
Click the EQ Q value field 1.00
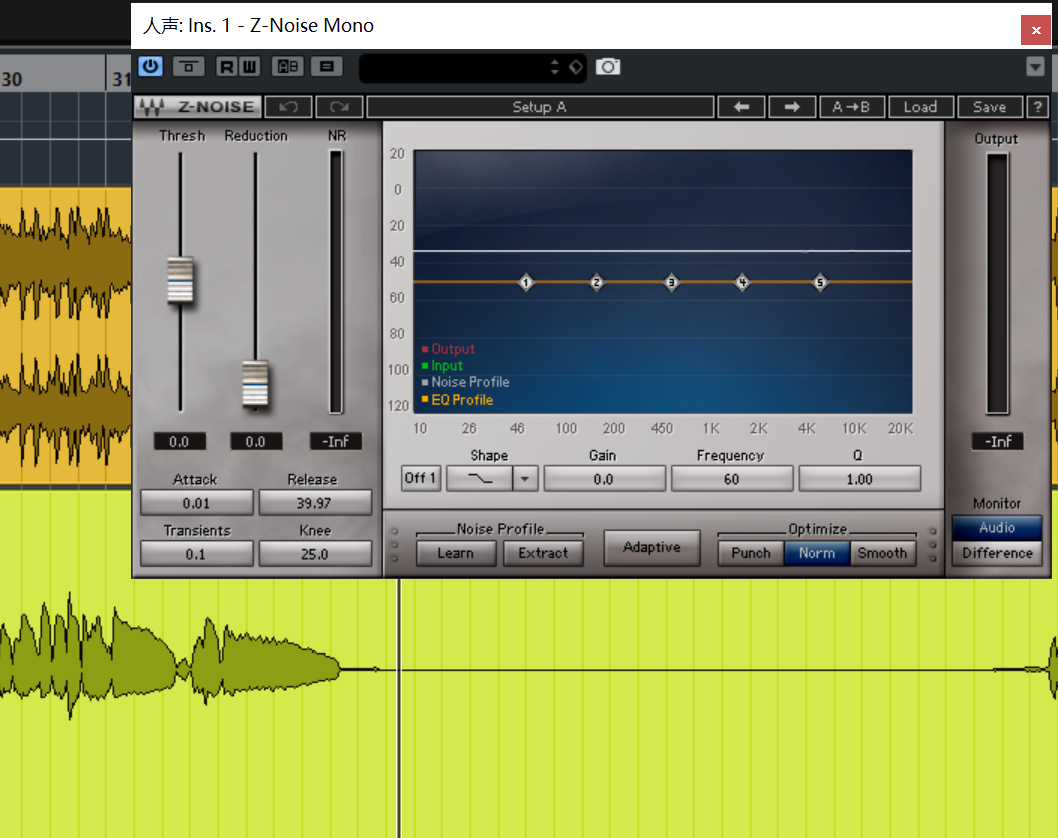(x=860, y=479)
